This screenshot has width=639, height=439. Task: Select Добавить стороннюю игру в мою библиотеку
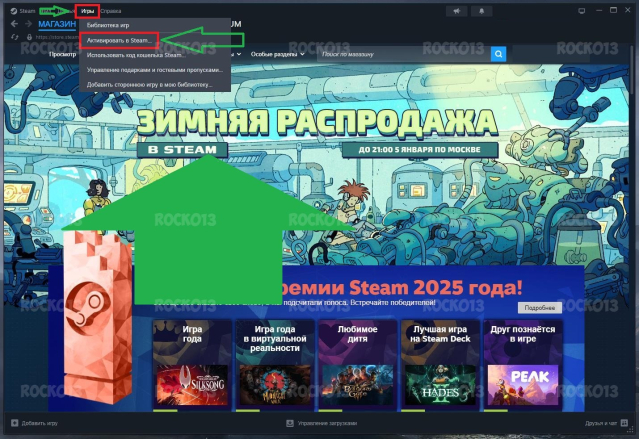150,85
